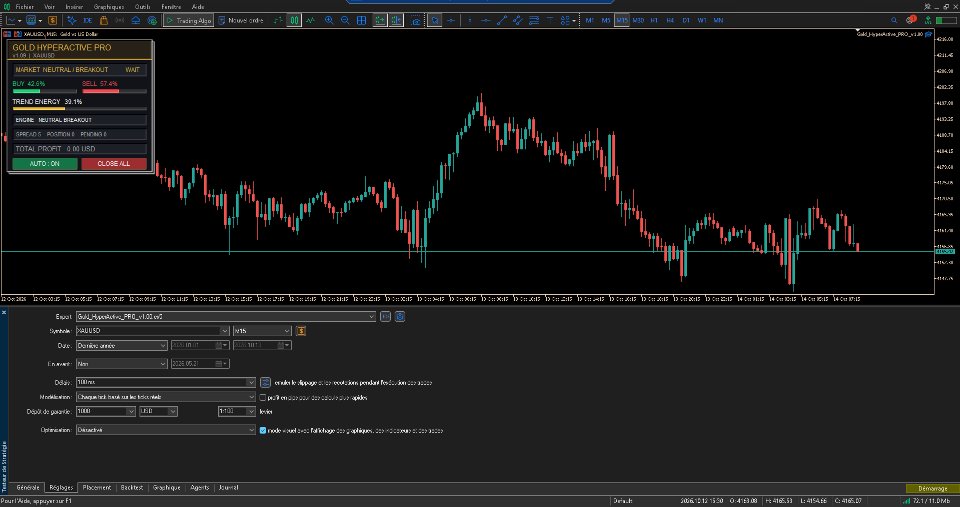Select the M5 timeframe

[x=606, y=20]
